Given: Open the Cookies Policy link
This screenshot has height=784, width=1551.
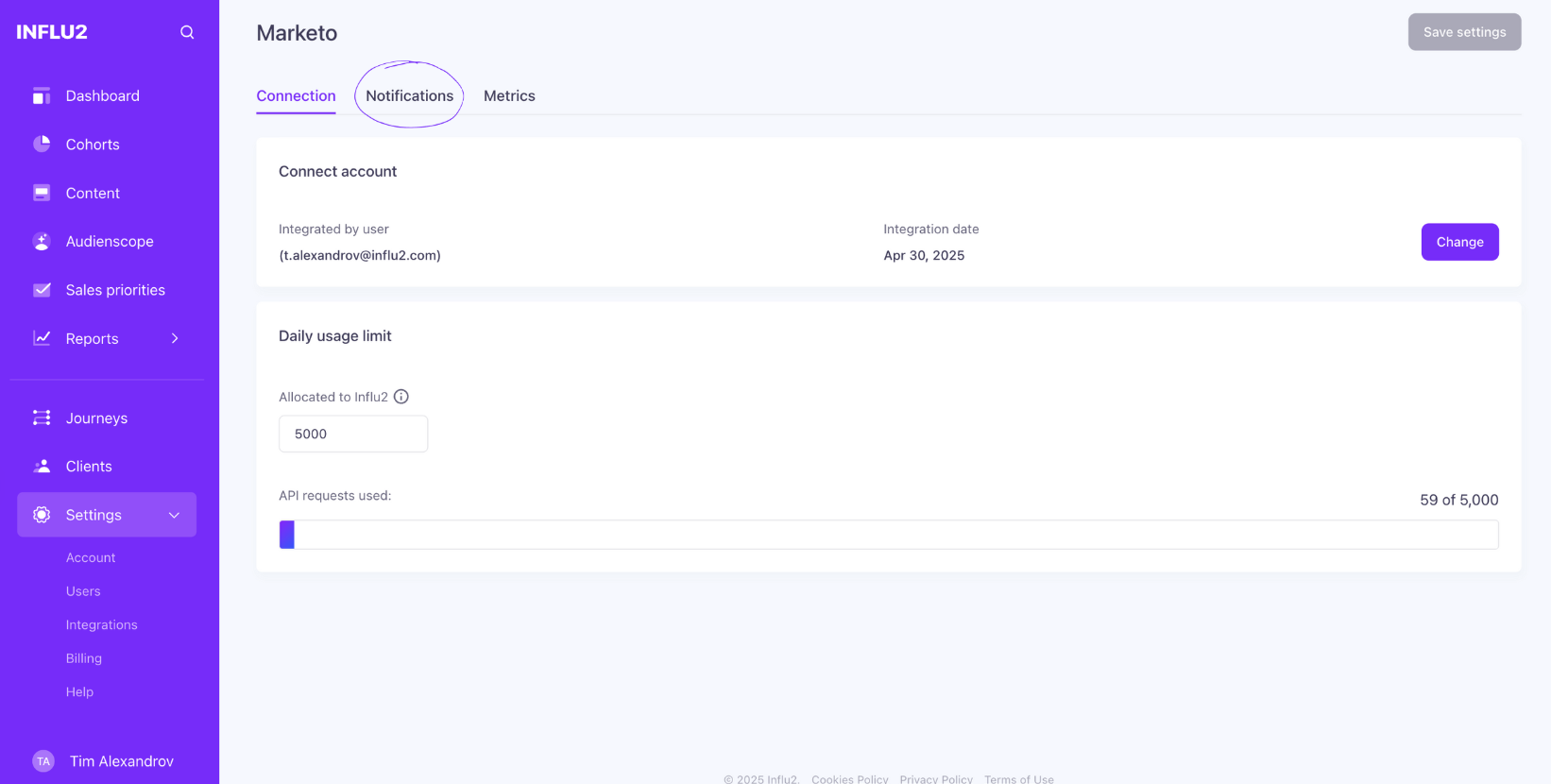Looking at the screenshot, I should pos(849,779).
